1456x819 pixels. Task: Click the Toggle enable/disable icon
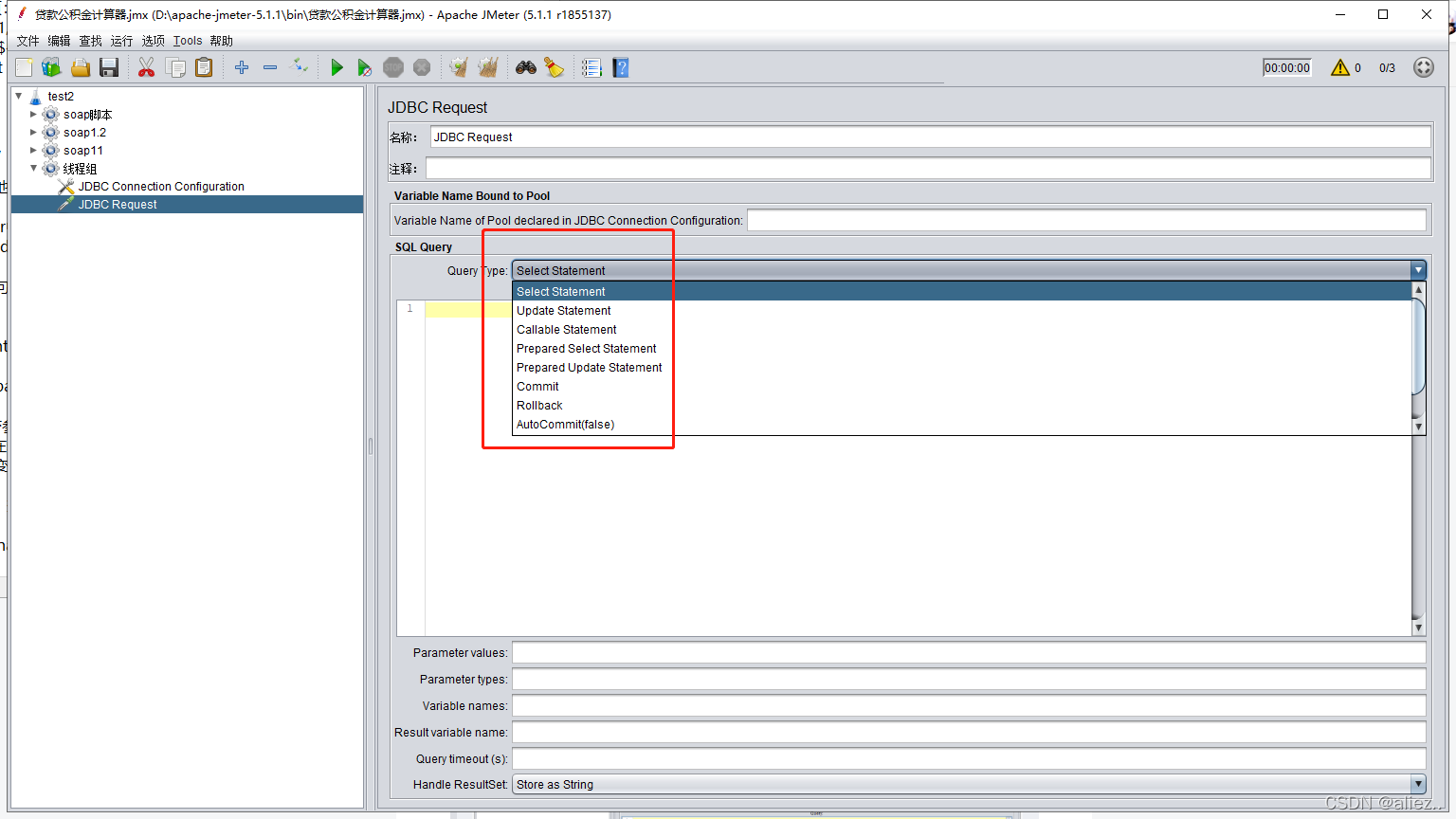(x=299, y=66)
